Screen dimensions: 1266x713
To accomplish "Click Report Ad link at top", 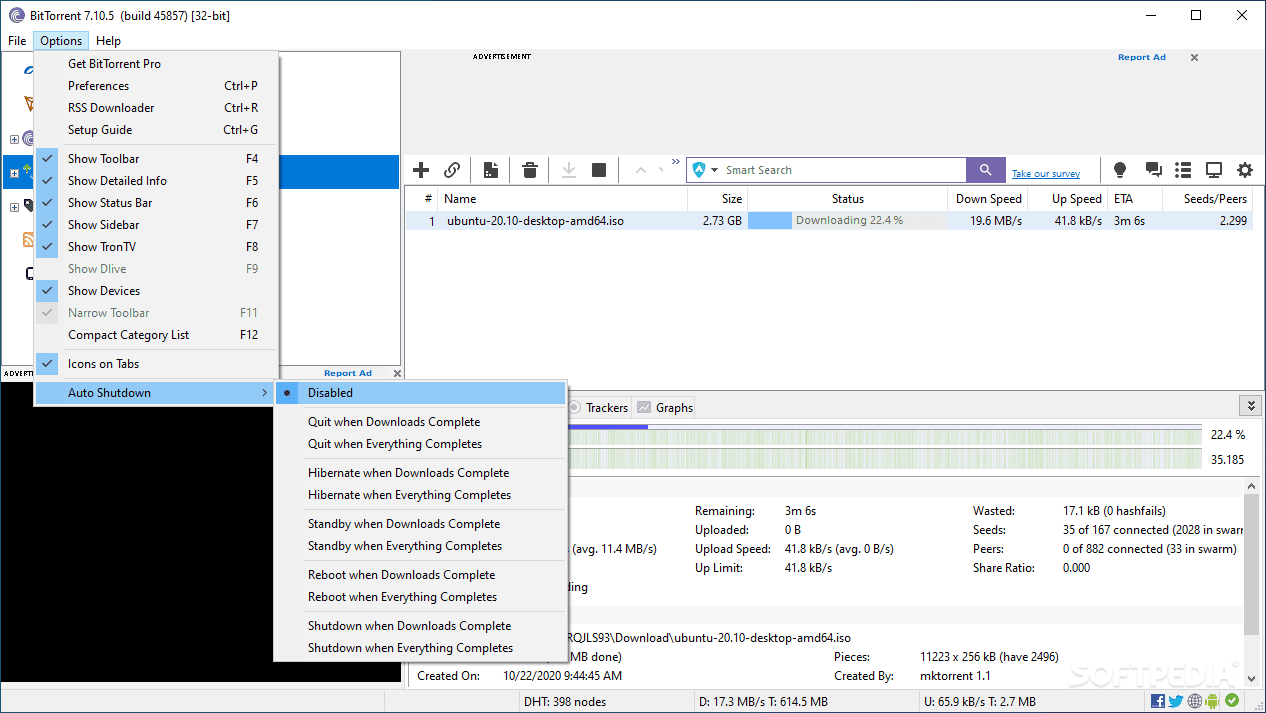I will [x=1142, y=58].
